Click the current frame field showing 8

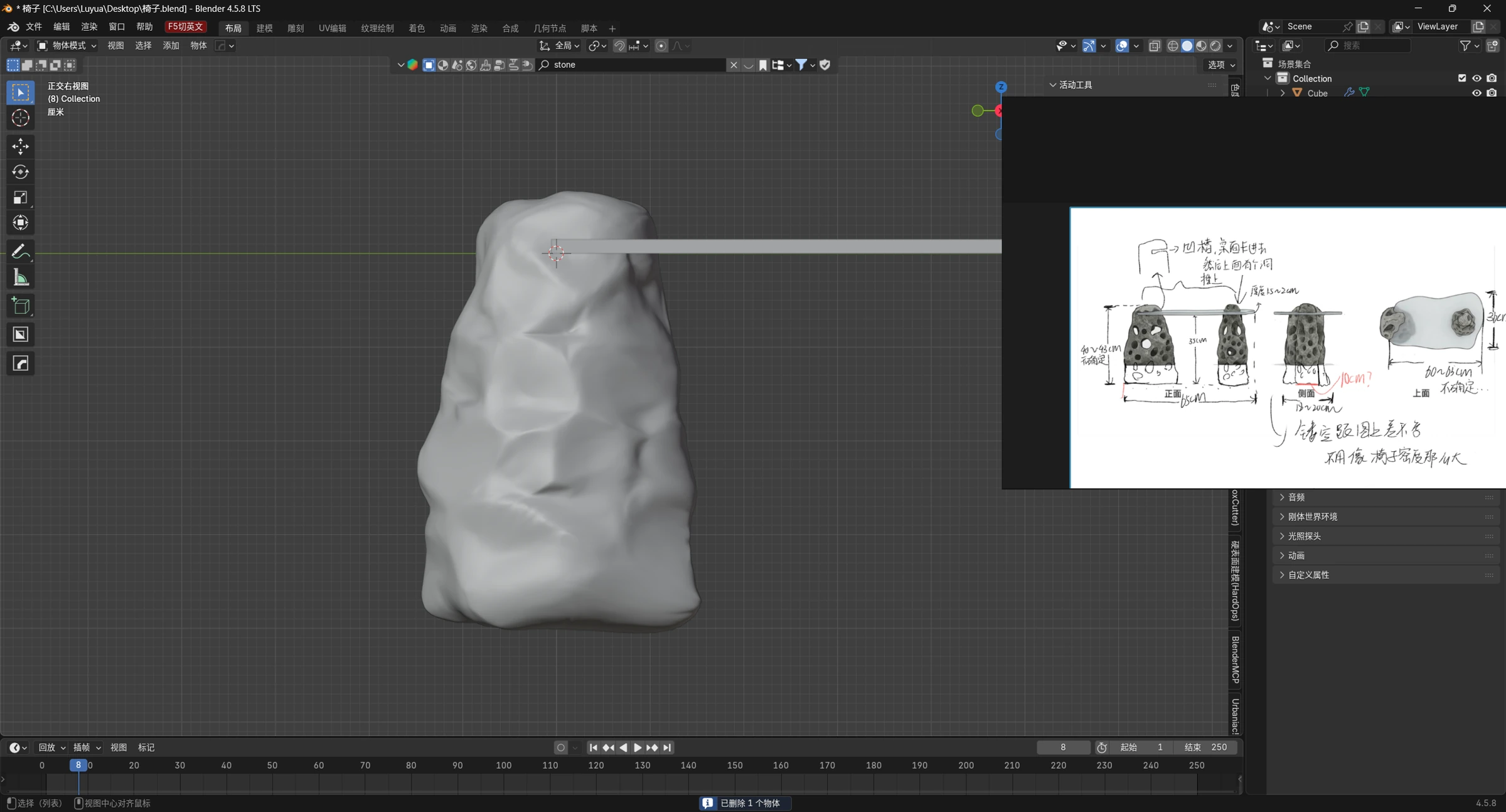1063,747
